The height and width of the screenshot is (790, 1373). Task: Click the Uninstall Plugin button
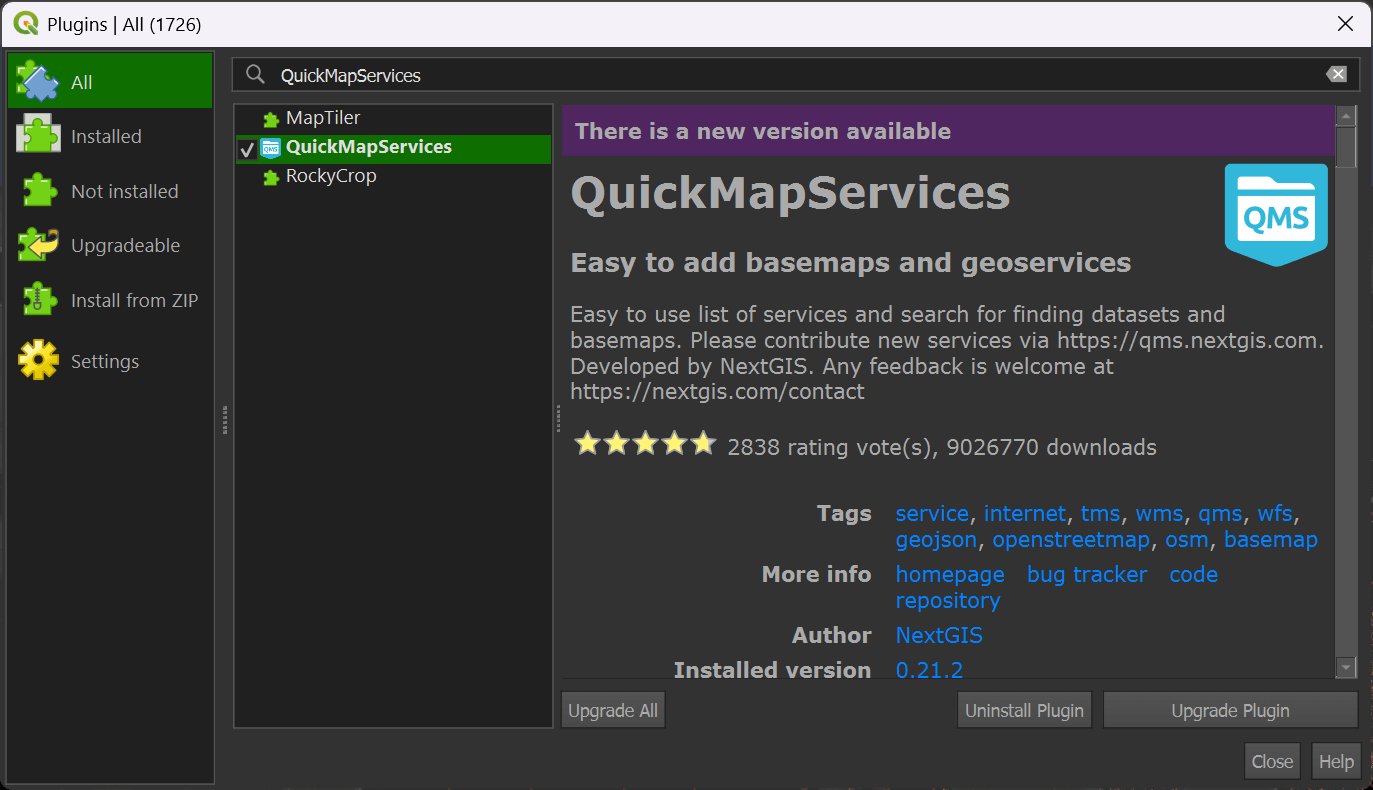click(1024, 710)
